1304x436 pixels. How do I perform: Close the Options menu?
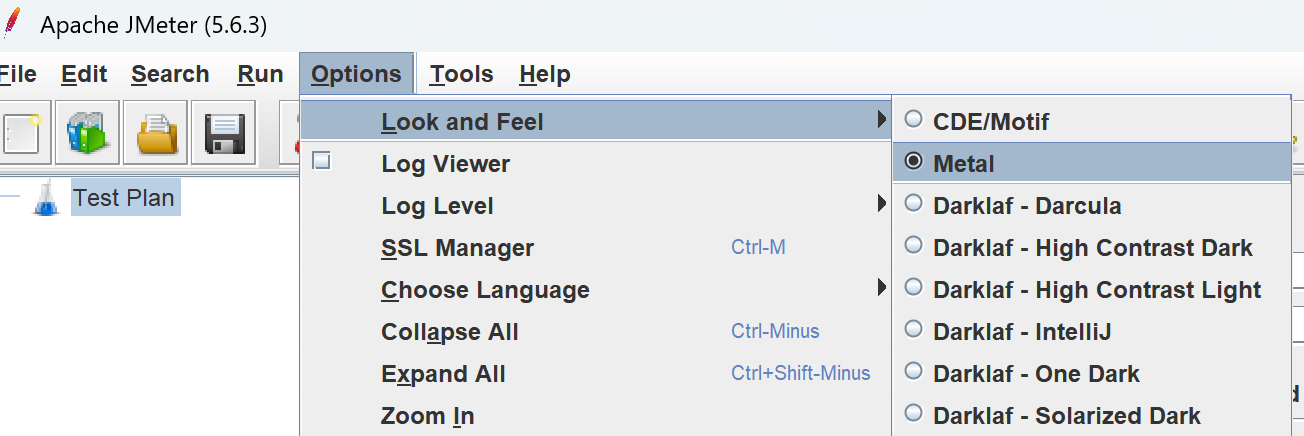356,74
